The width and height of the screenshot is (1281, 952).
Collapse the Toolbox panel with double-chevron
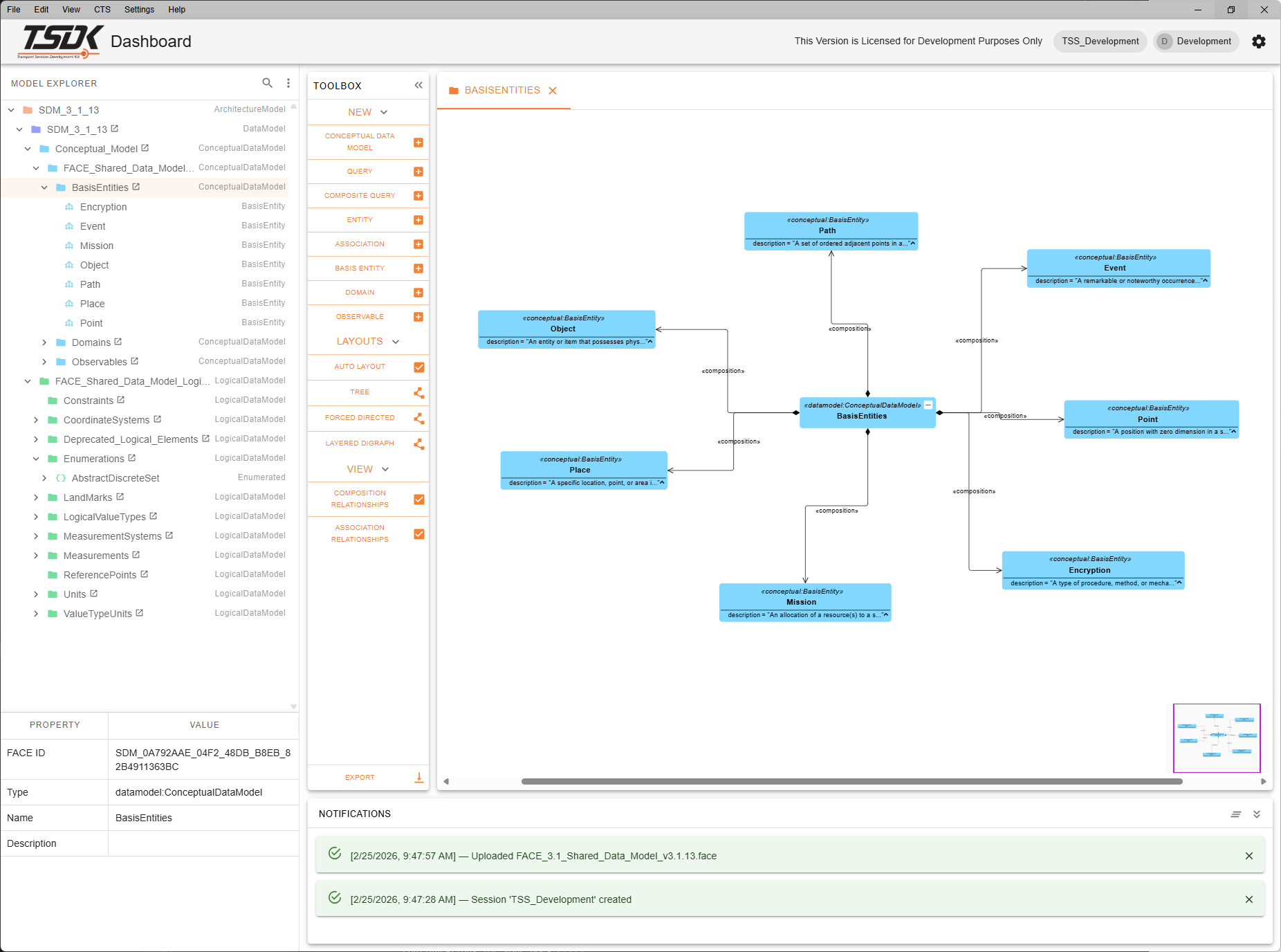418,85
